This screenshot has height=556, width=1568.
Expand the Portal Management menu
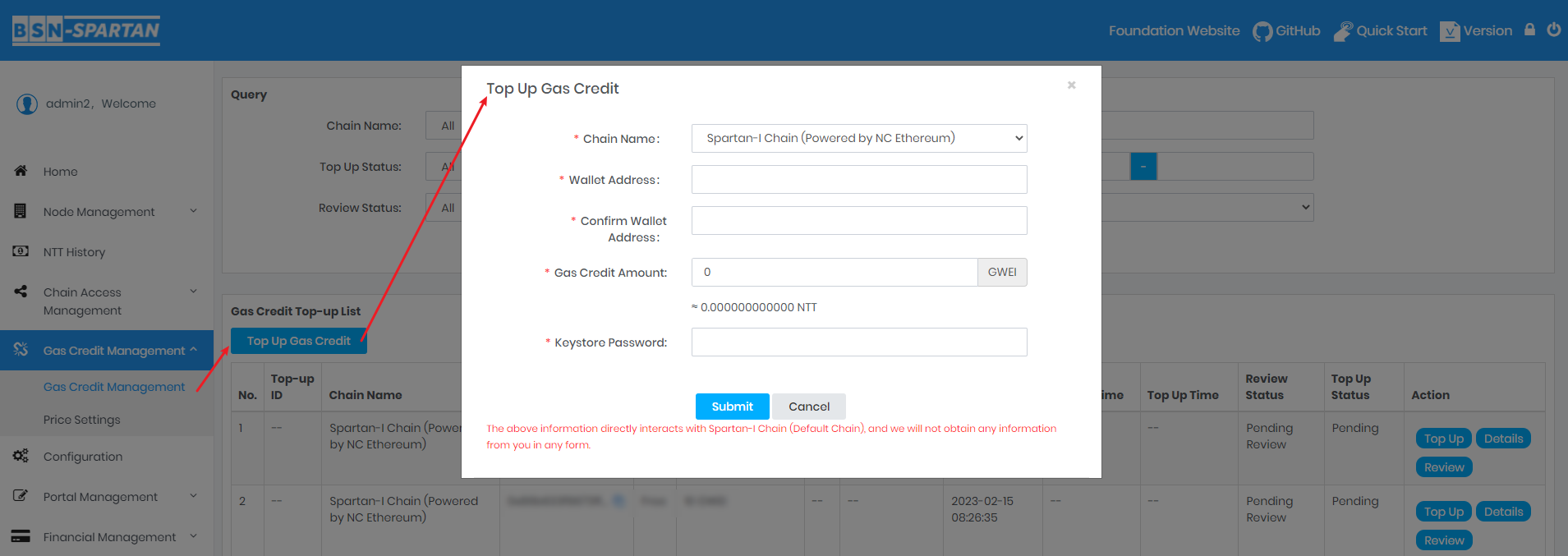tap(100, 496)
